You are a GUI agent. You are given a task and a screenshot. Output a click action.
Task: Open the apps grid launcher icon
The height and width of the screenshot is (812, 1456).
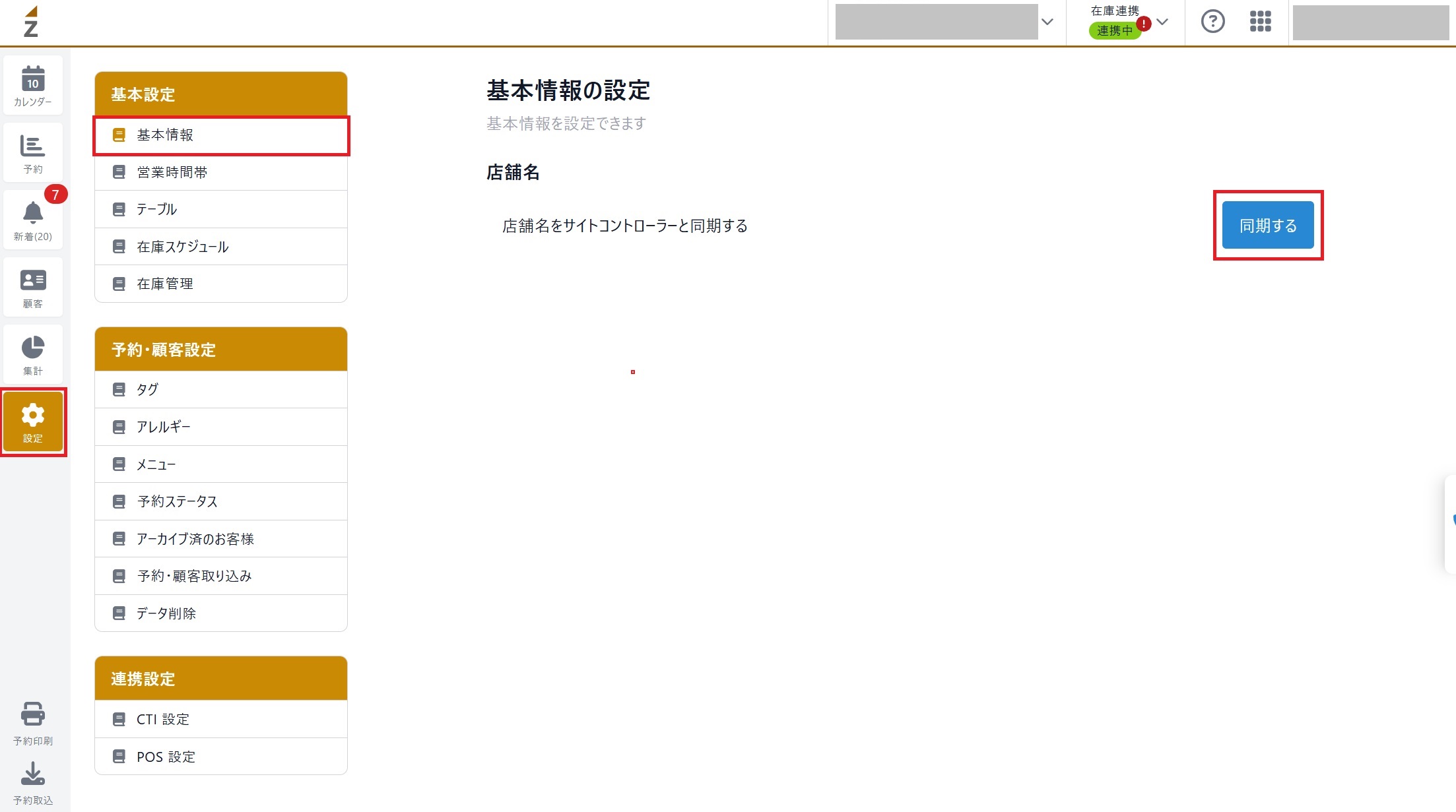point(1260,21)
